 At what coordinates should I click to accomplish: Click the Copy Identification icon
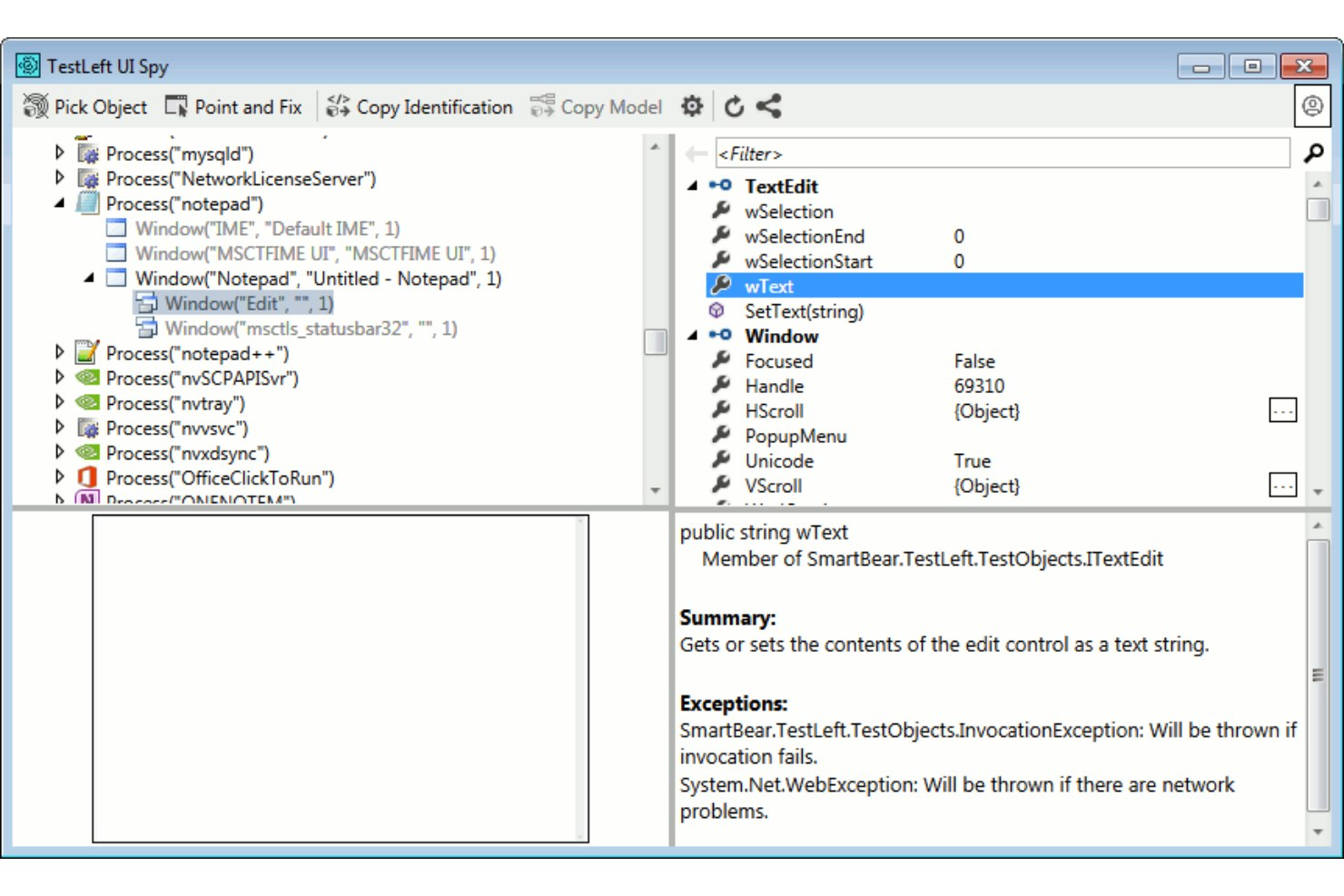point(338,106)
